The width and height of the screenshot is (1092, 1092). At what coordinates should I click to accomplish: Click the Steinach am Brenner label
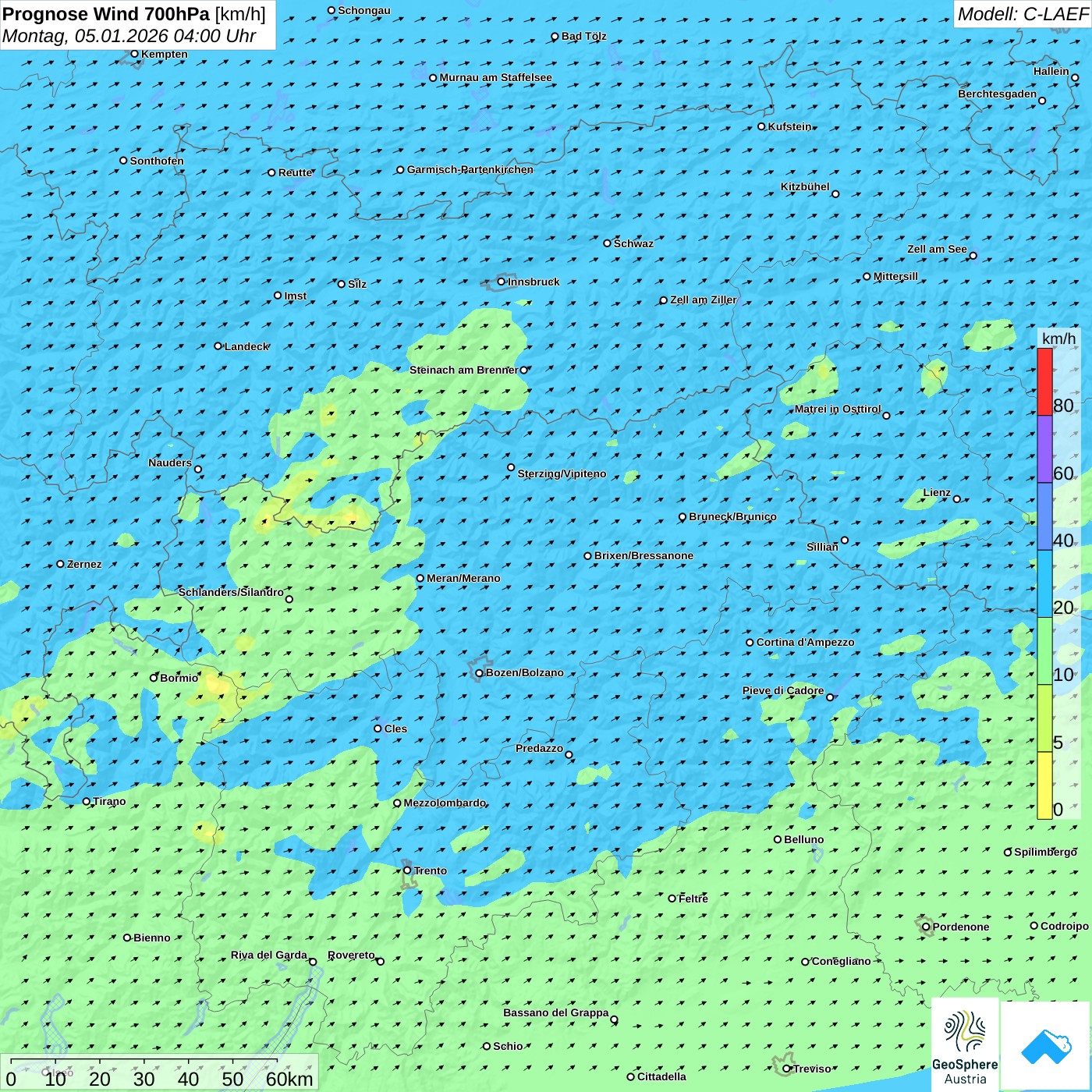[x=464, y=370]
